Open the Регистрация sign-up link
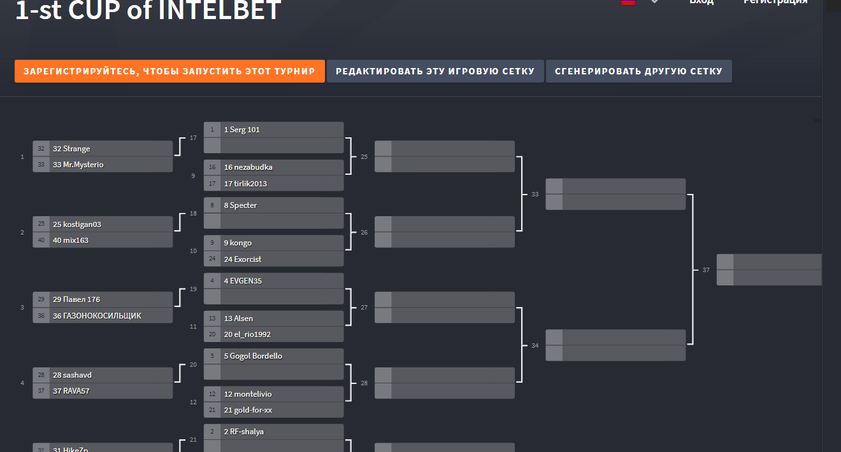The width and height of the screenshot is (841, 452). pyautogui.click(x=775, y=2)
